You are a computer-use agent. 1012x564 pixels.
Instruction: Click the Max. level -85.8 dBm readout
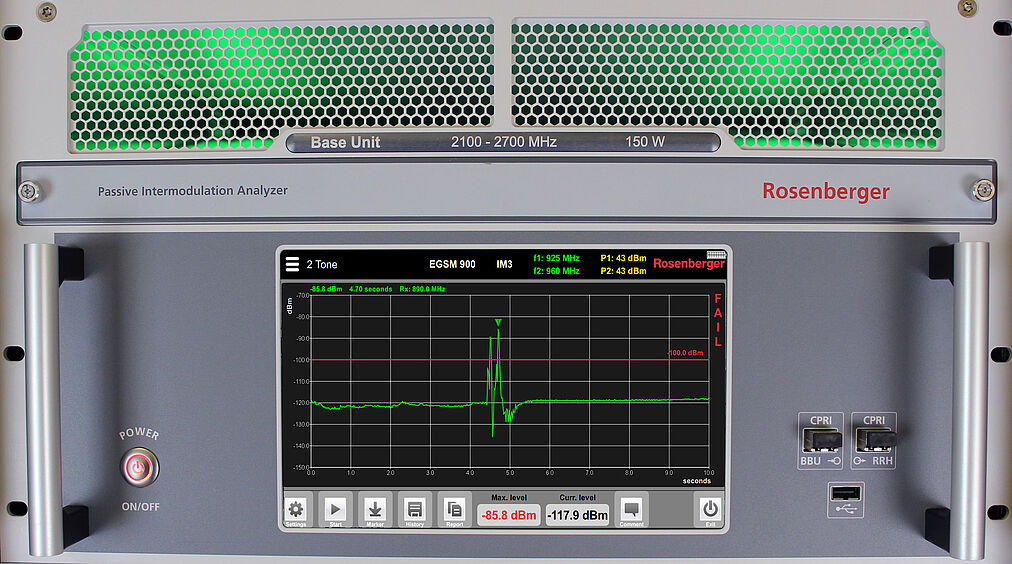507,516
